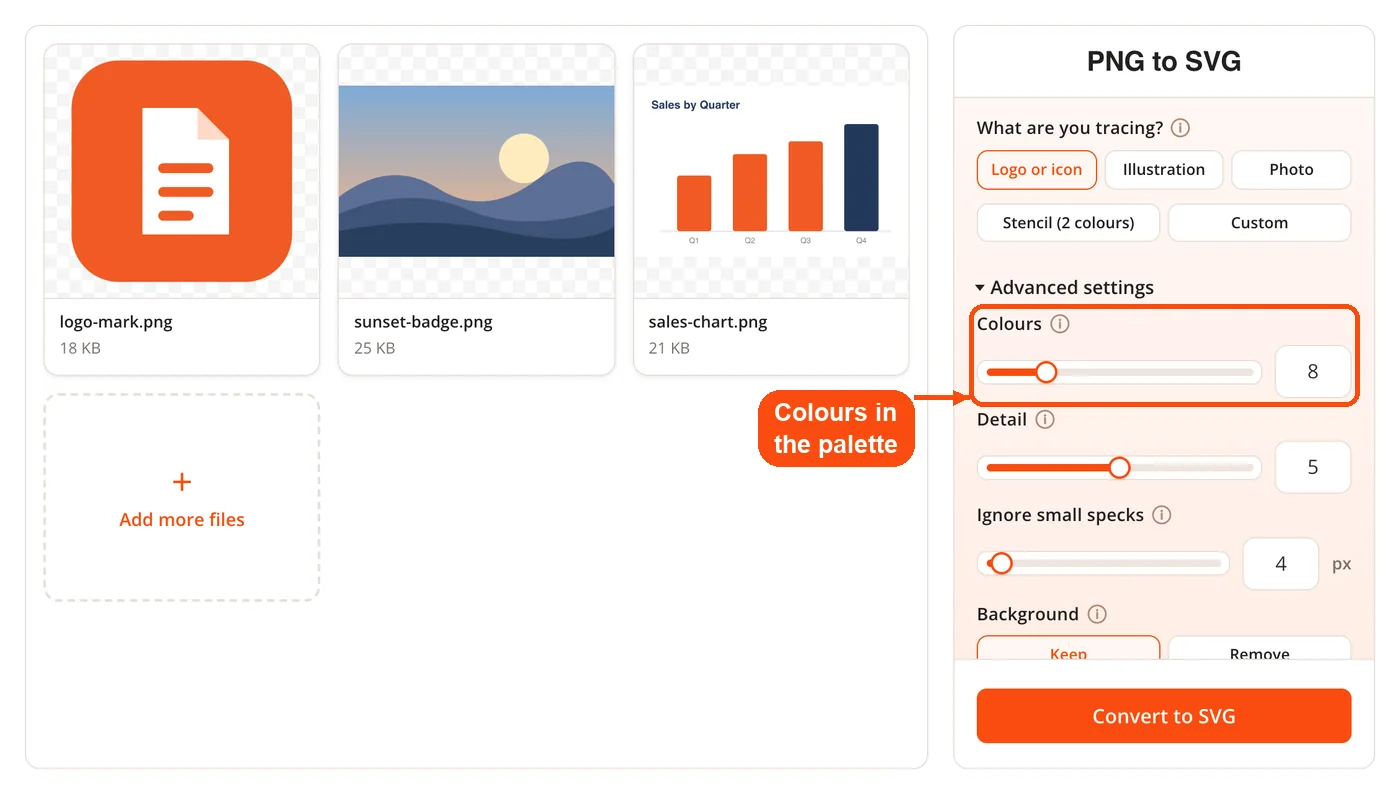Screen dimensions: 1400x794
Task: Choose the Illustration tracing preset
Action: [1164, 170]
